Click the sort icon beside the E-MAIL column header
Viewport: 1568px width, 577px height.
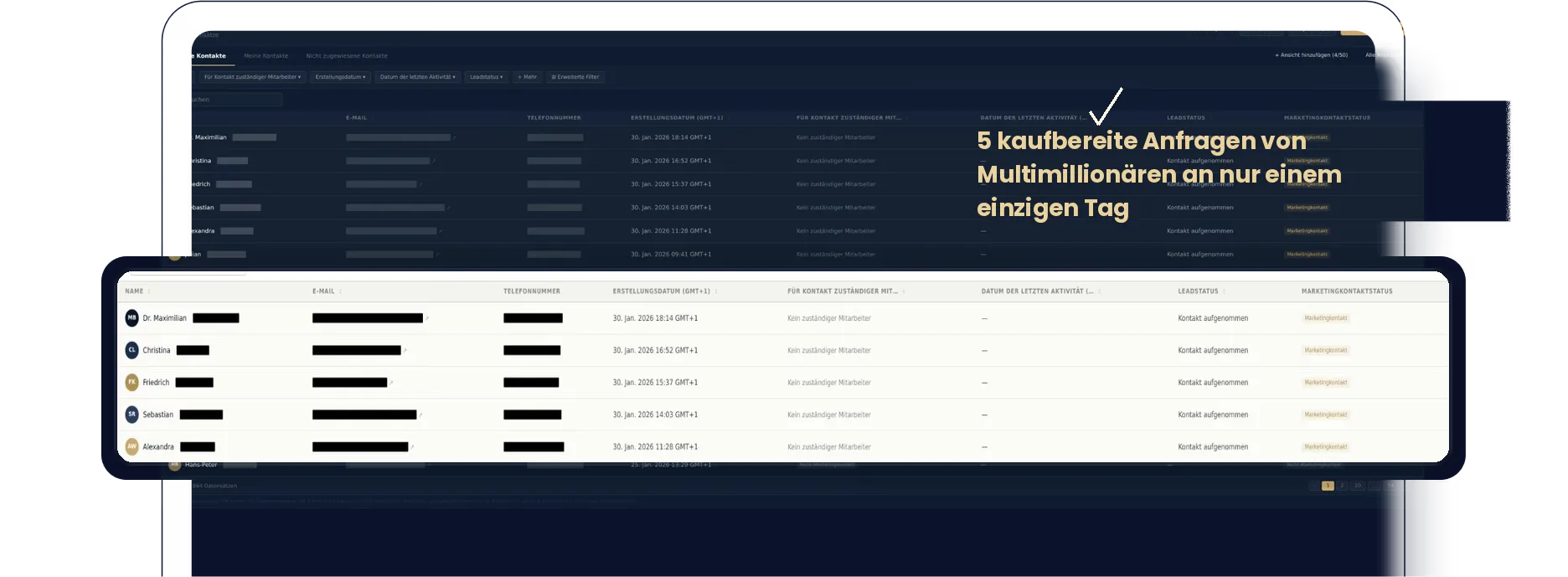pos(340,291)
